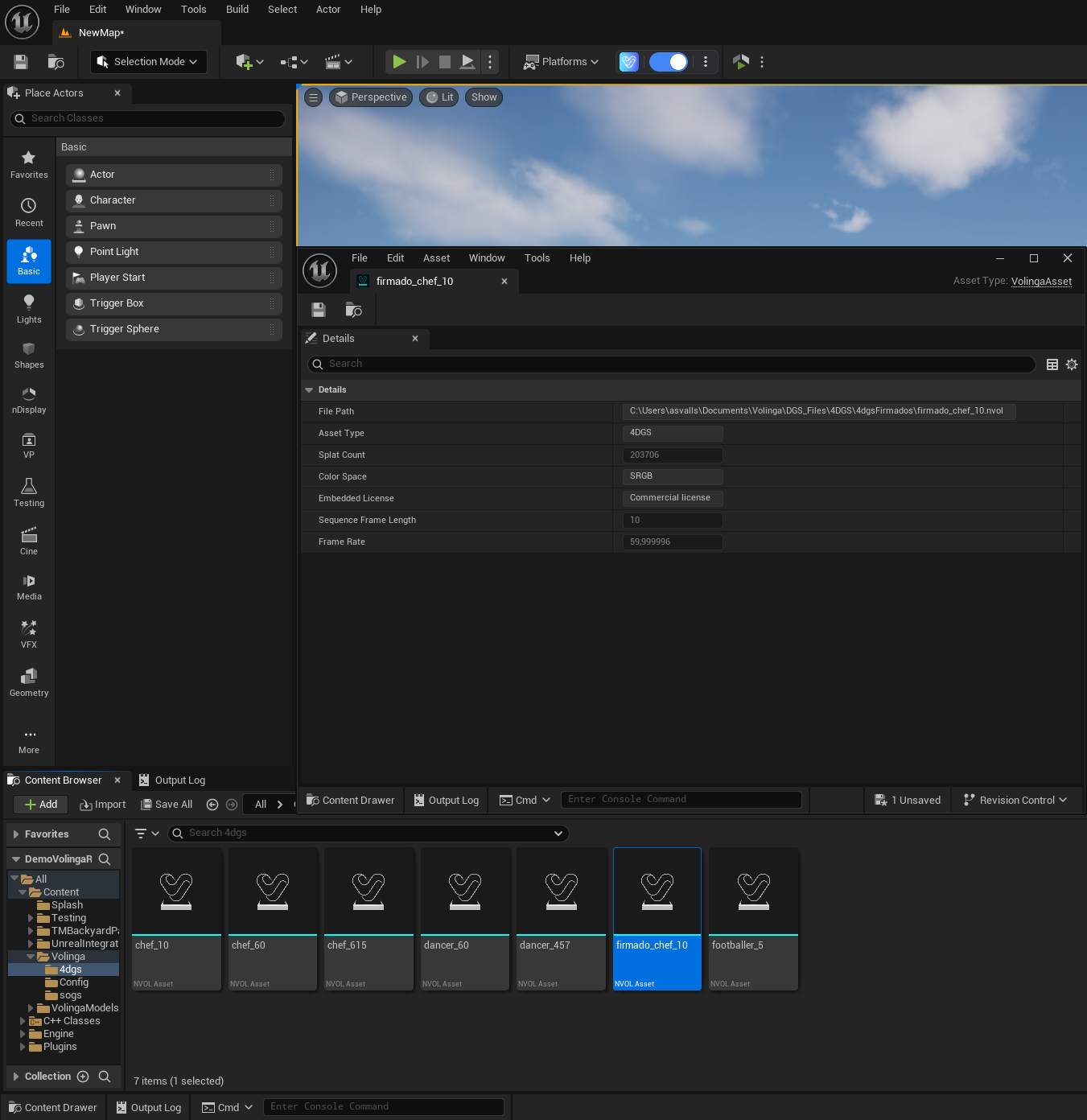Toggle the blue Volinga switch
The image size is (1087, 1120).
point(669,62)
